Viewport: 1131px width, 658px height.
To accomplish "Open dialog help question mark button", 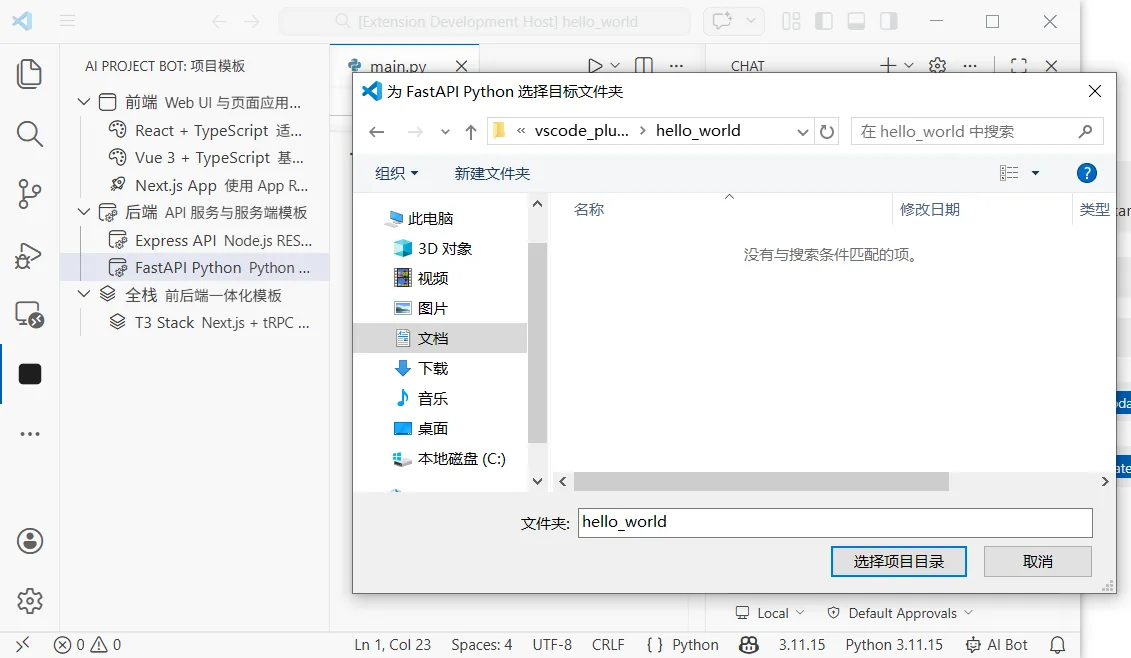I will coord(1086,173).
